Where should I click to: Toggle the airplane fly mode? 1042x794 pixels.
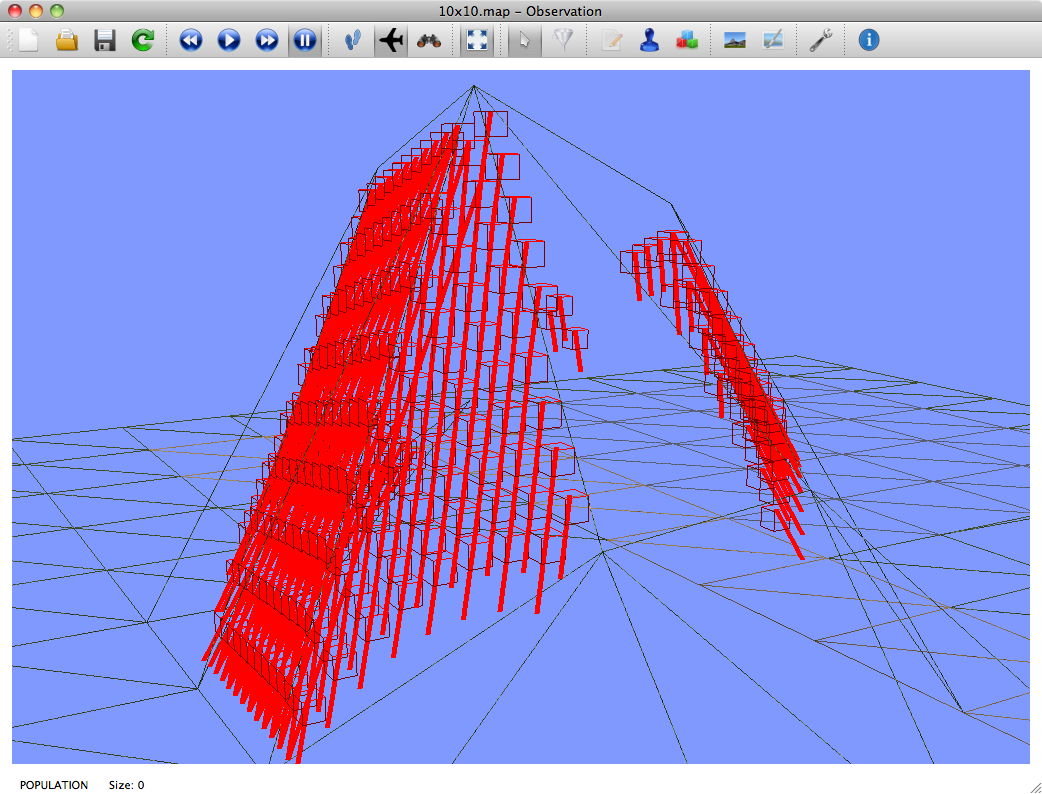click(x=391, y=41)
